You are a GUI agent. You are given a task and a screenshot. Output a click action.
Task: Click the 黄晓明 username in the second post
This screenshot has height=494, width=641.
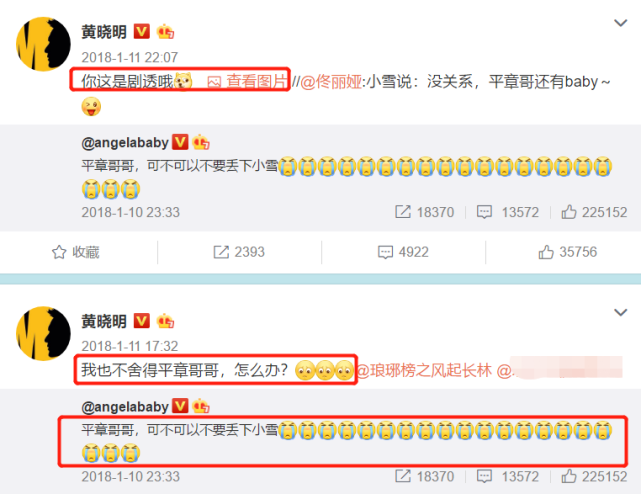[x=104, y=321]
